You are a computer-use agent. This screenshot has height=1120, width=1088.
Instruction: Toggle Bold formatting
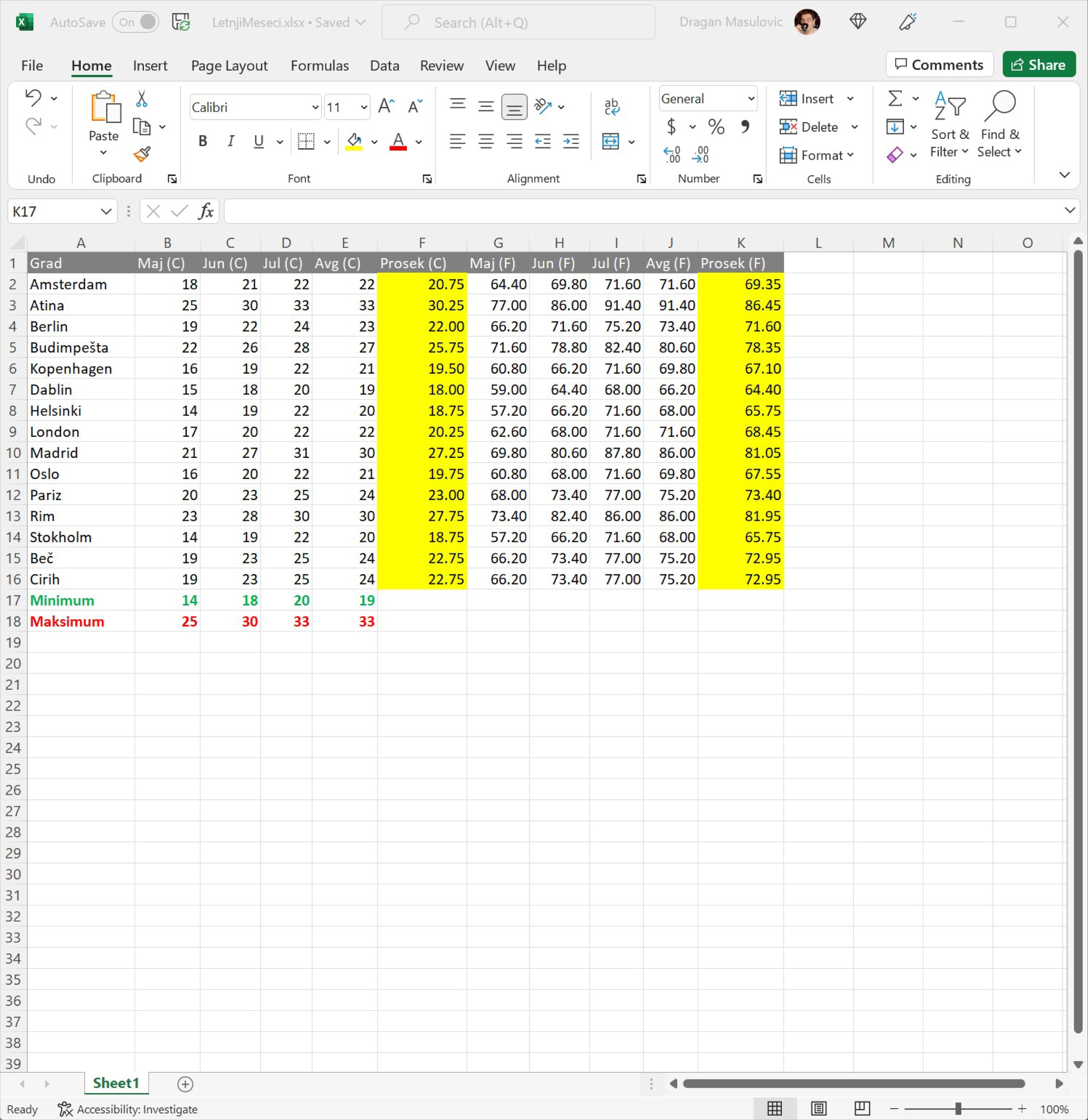click(202, 141)
